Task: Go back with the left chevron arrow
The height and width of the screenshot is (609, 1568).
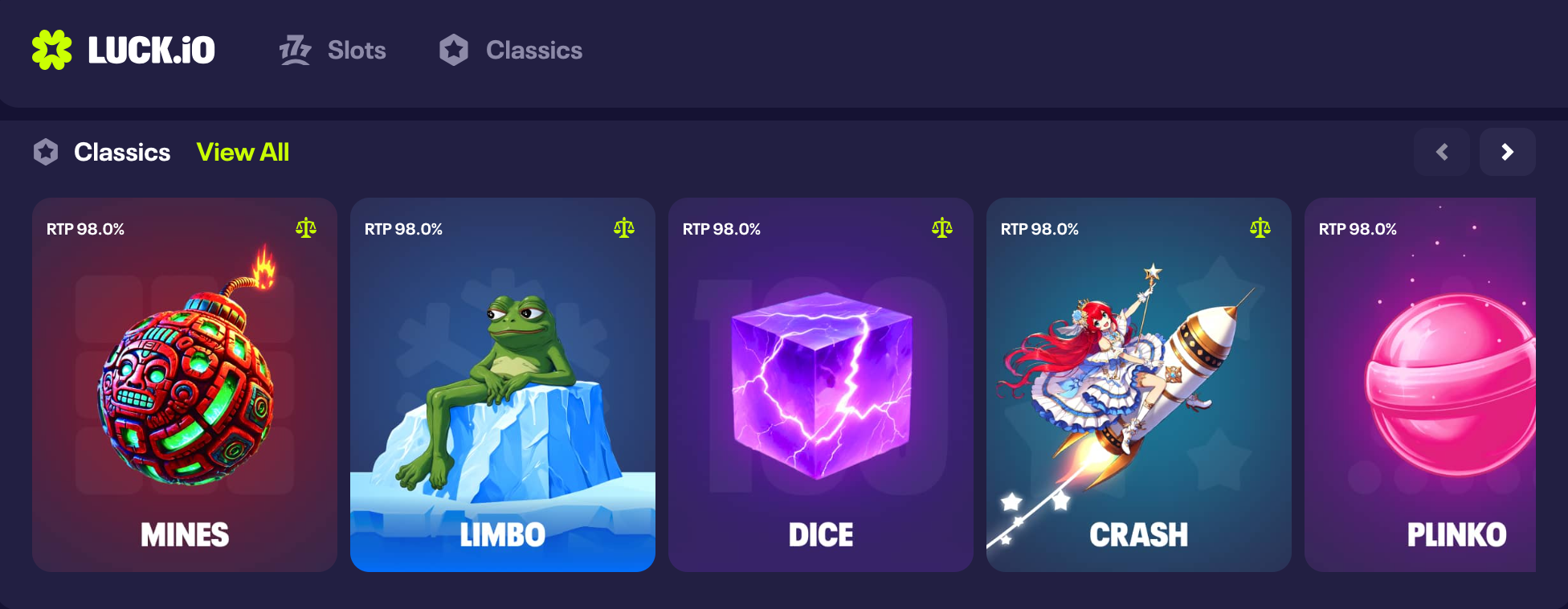Action: (x=1442, y=152)
